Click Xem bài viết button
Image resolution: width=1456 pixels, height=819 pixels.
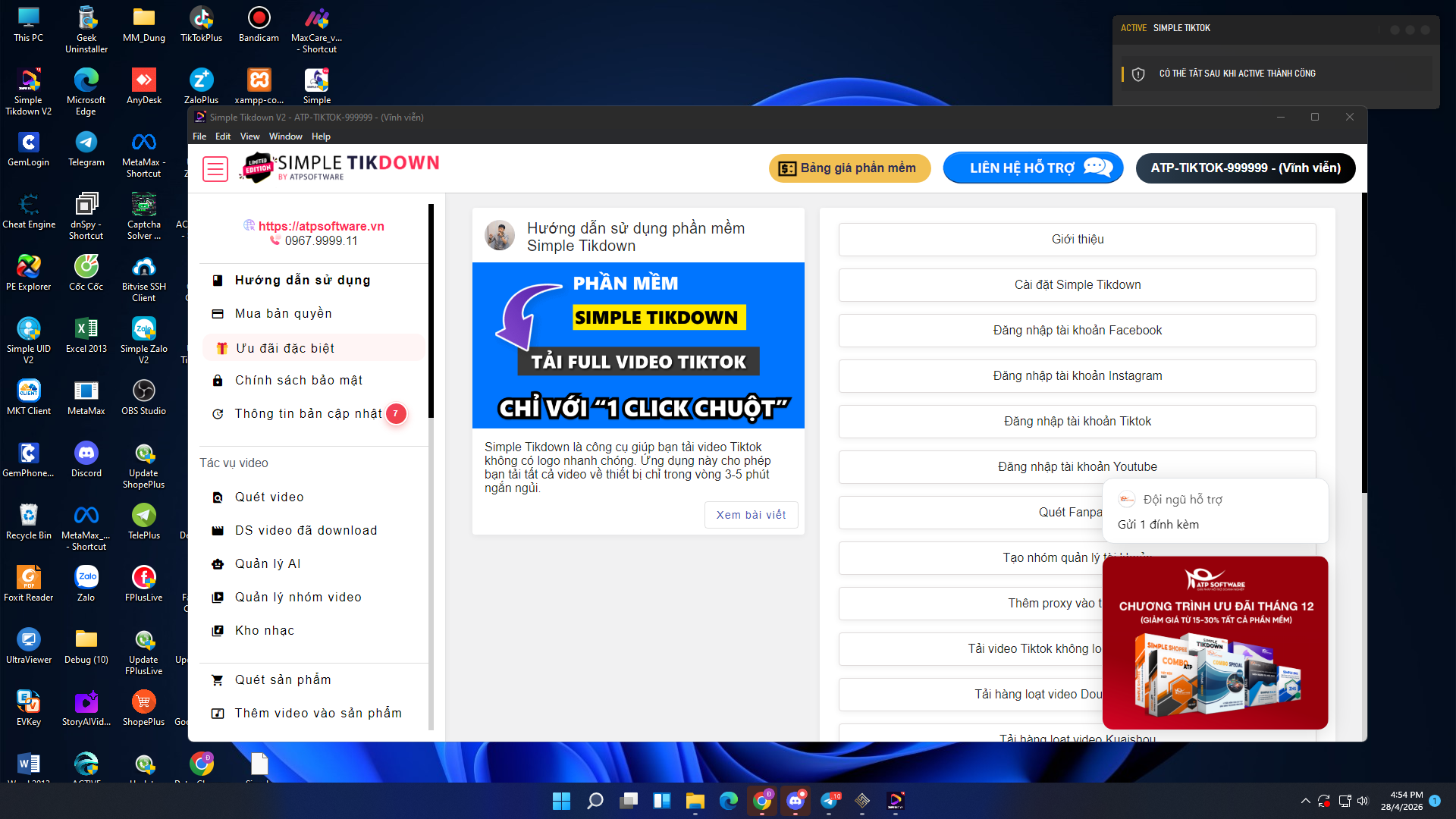[x=751, y=515]
